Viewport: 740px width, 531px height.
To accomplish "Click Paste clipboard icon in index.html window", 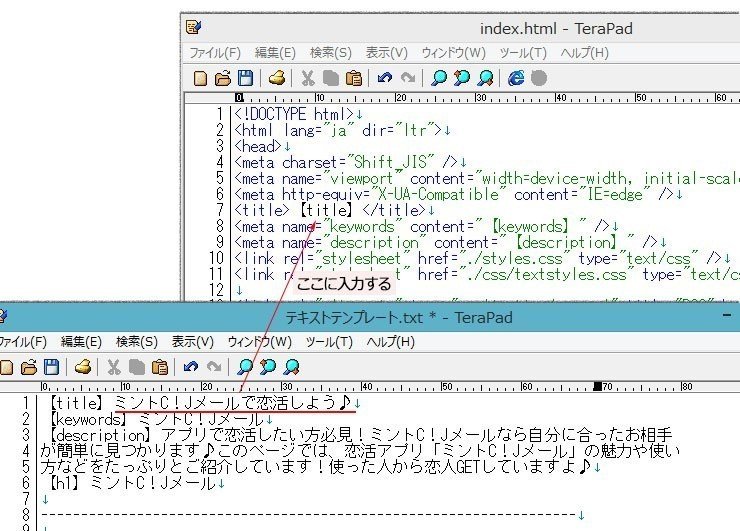I will (354, 78).
